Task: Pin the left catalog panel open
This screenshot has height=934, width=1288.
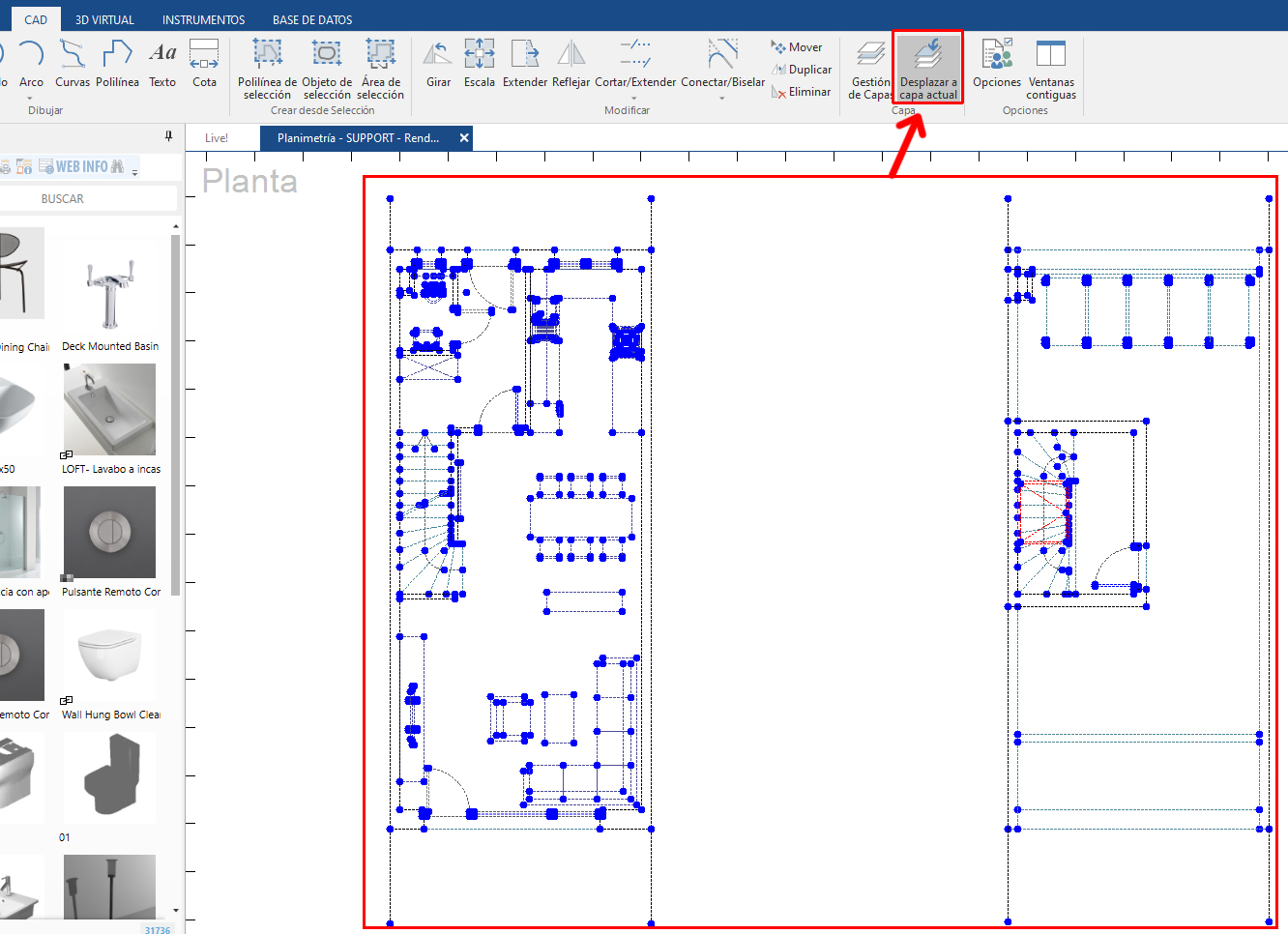Action: [169, 136]
